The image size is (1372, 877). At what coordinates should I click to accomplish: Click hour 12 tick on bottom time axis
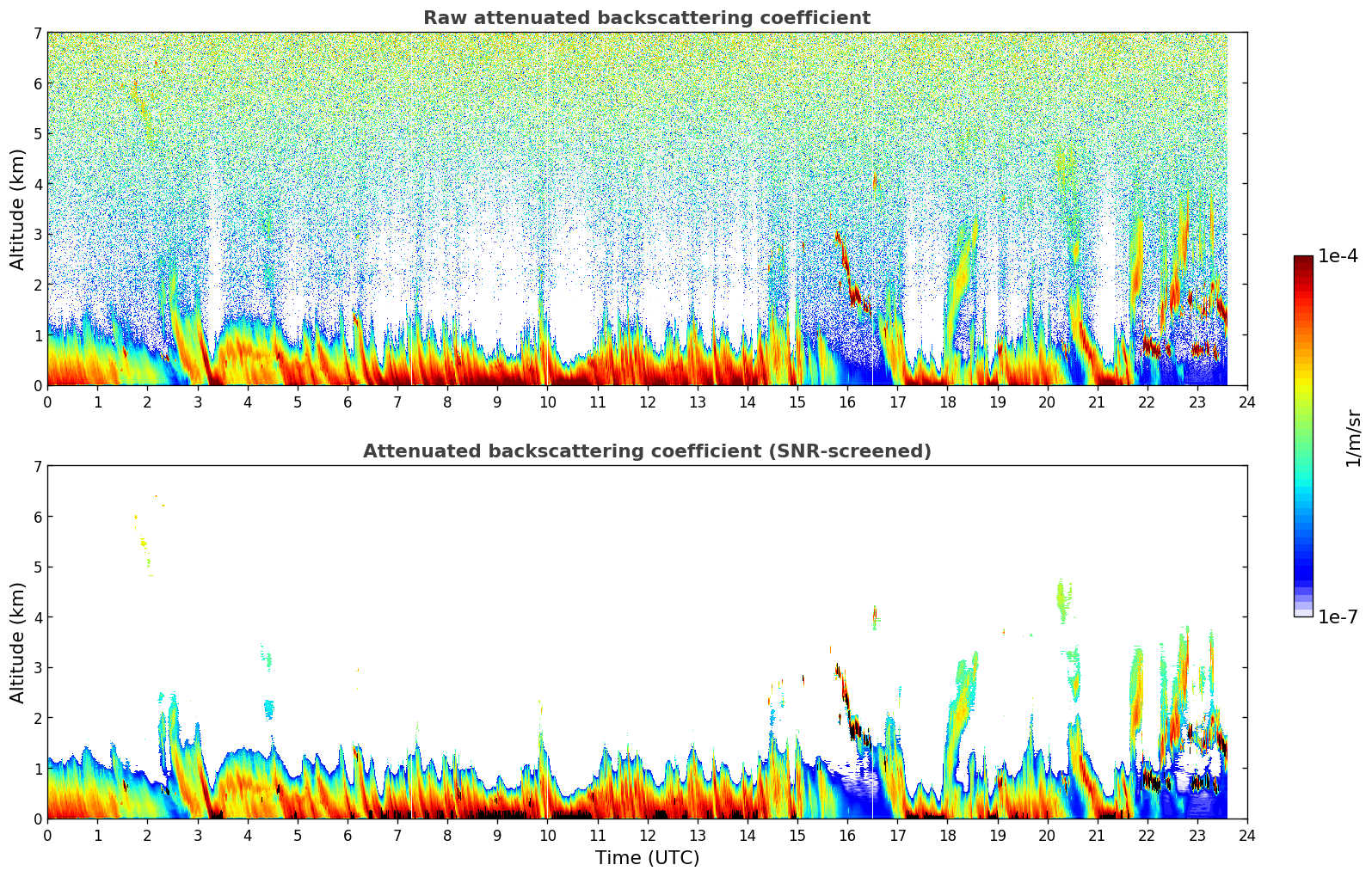point(647,836)
